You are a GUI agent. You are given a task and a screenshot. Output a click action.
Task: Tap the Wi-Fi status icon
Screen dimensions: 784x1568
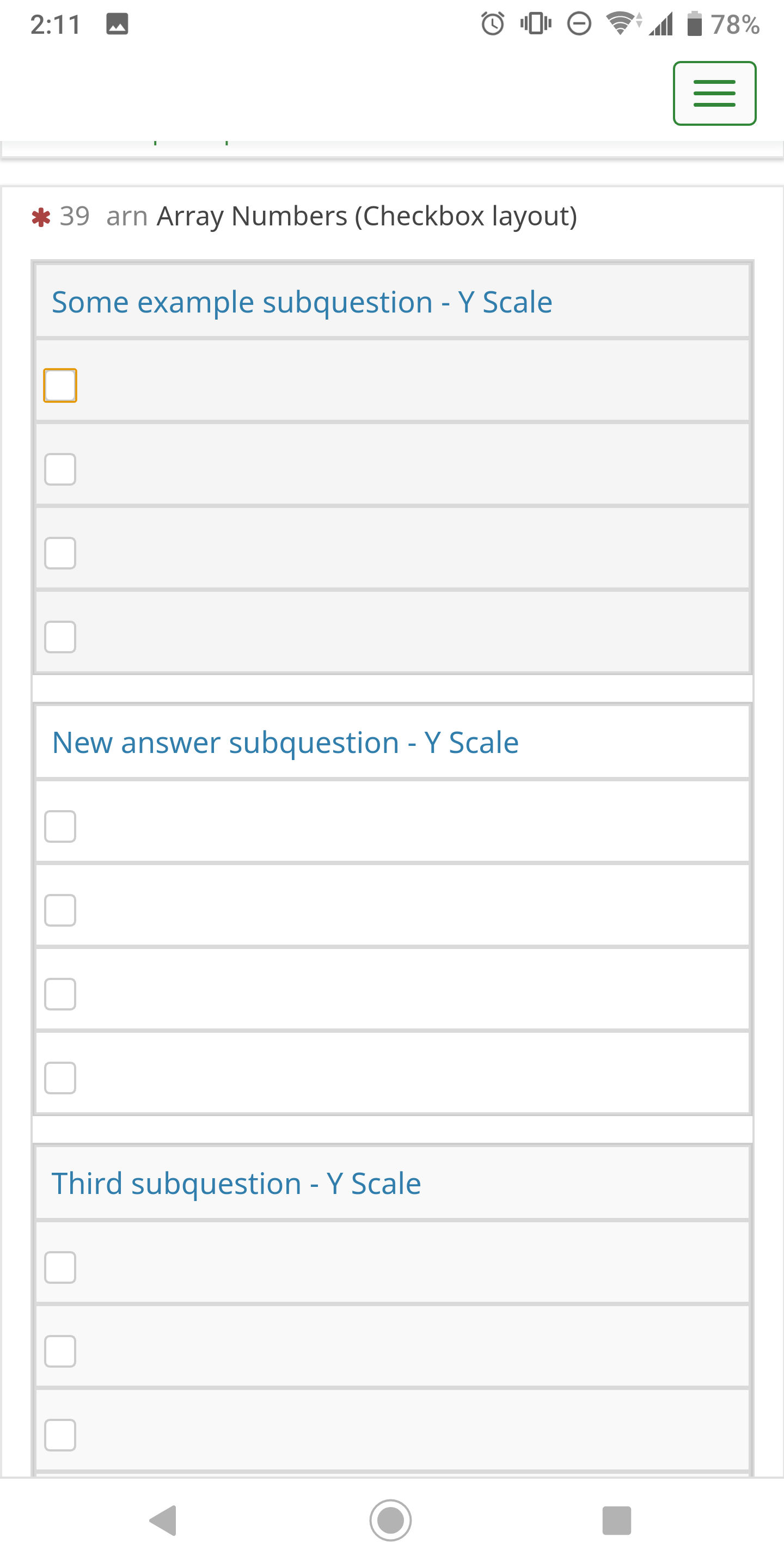point(620,24)
